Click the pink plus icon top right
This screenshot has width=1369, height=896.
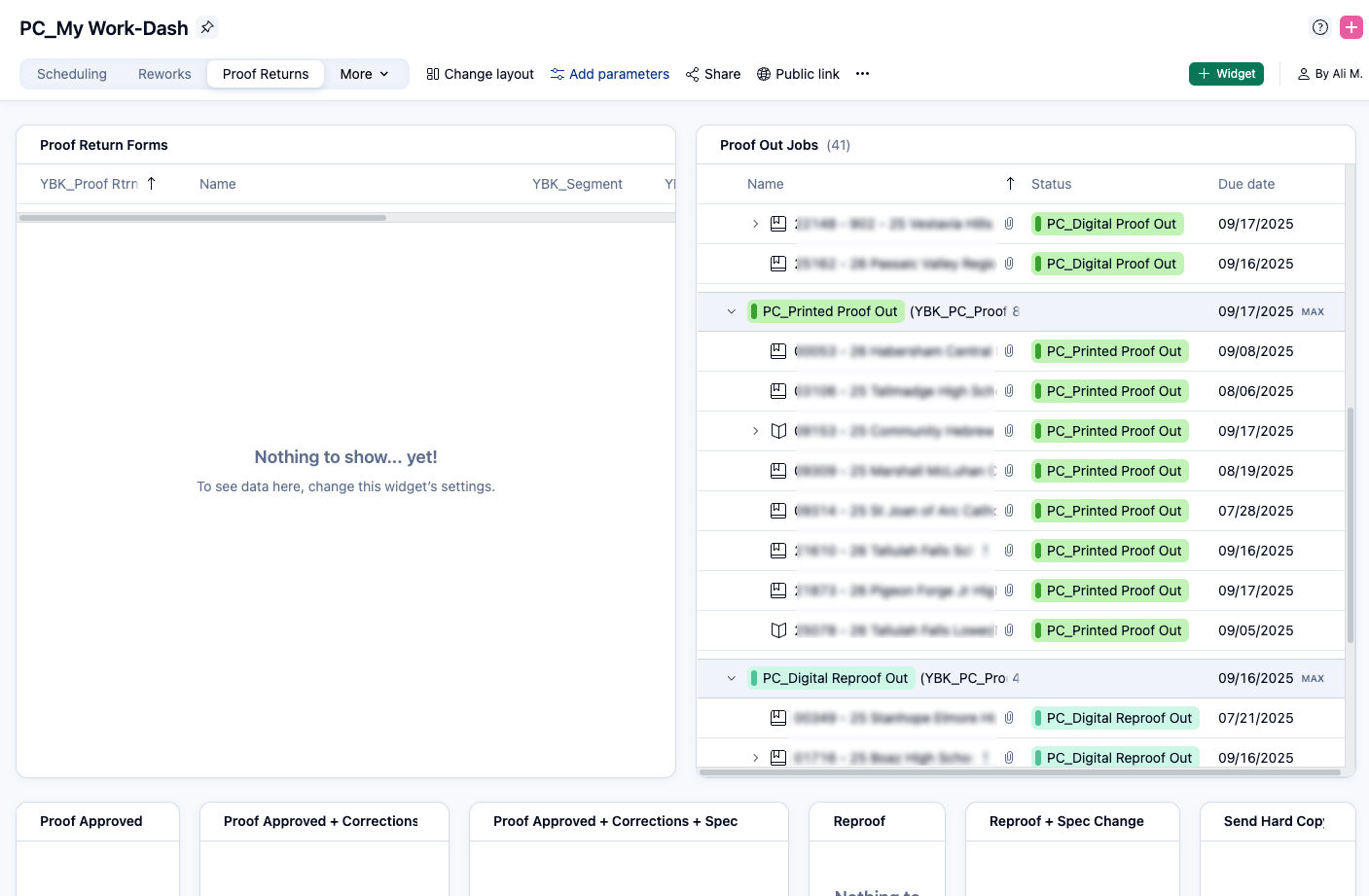pos(1351,27)
